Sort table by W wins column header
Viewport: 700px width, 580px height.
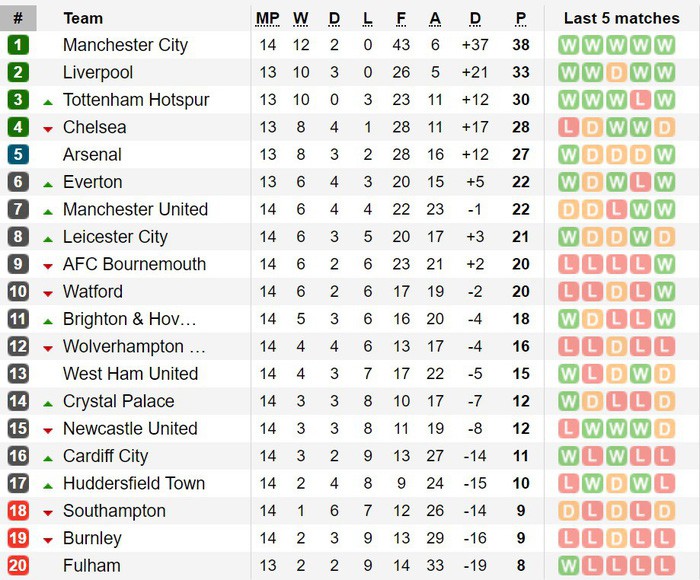(300, 19)
